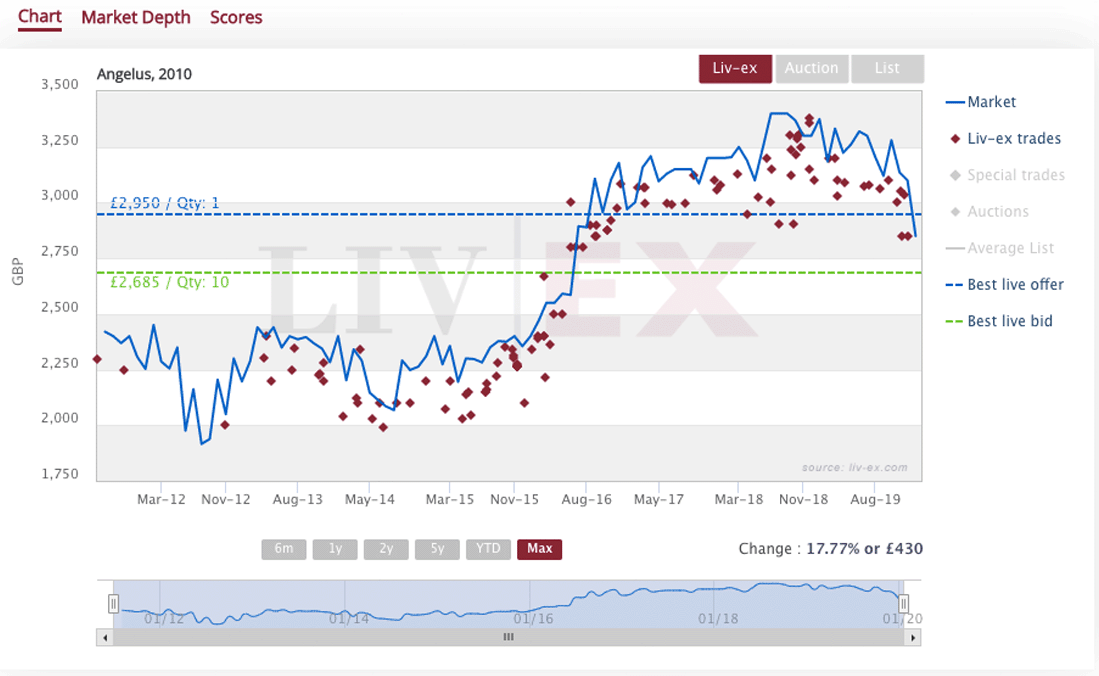
Task: Set chart range to 2y
Action: point(386,549)
